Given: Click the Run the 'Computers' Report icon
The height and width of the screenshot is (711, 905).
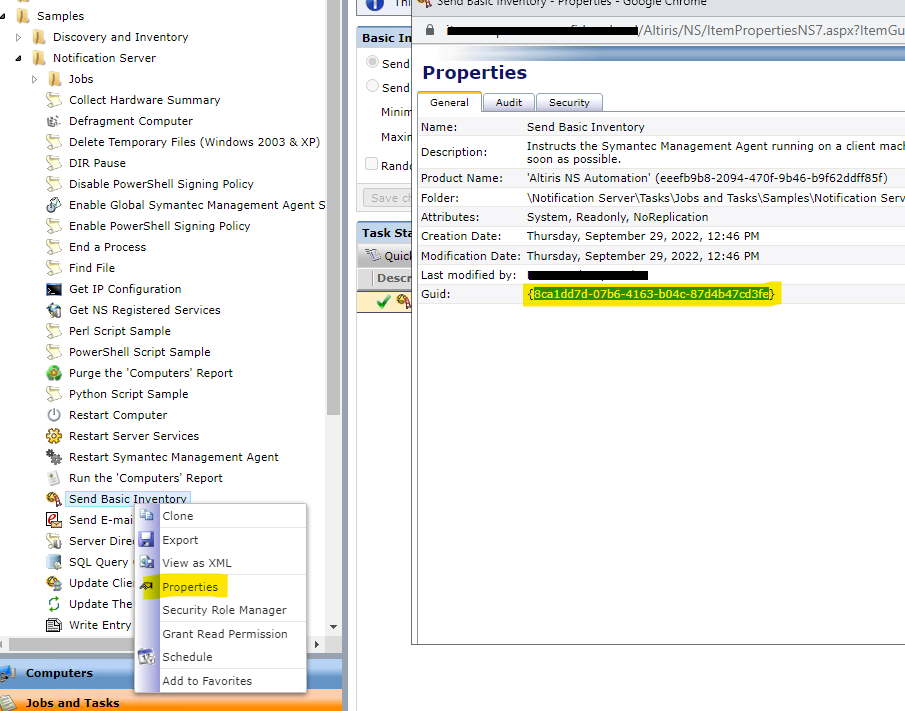Looking at the screenshot, I should (x=54, y=478).
